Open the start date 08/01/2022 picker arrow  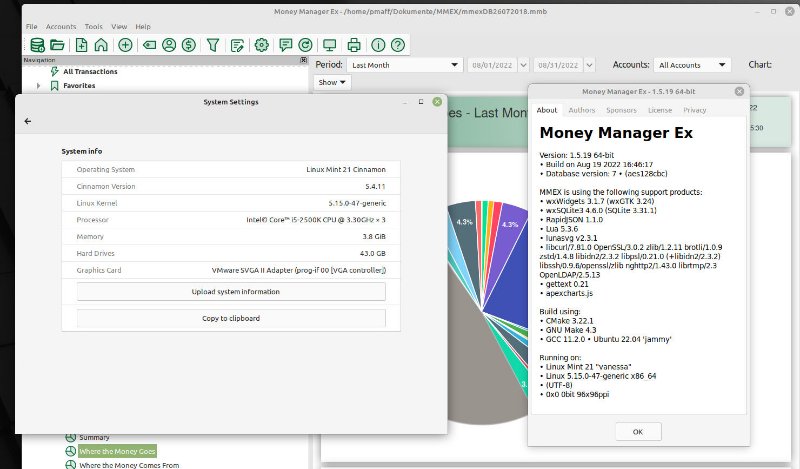click(x=523, y=65)
